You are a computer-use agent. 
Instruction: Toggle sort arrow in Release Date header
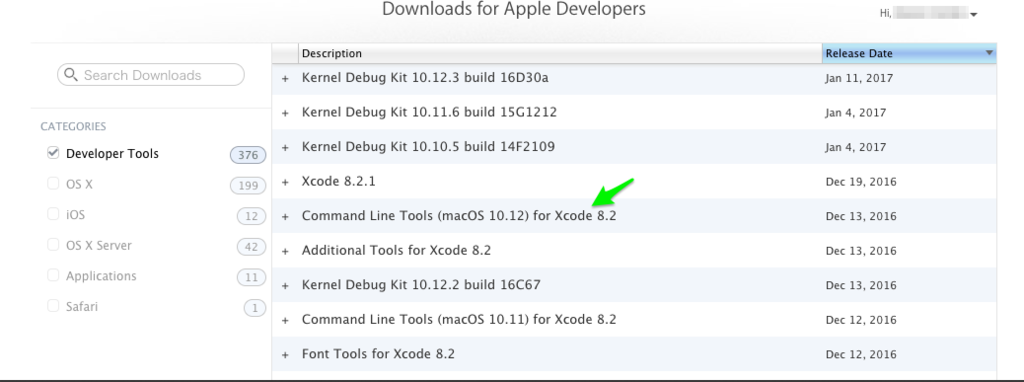pos(989,53)
